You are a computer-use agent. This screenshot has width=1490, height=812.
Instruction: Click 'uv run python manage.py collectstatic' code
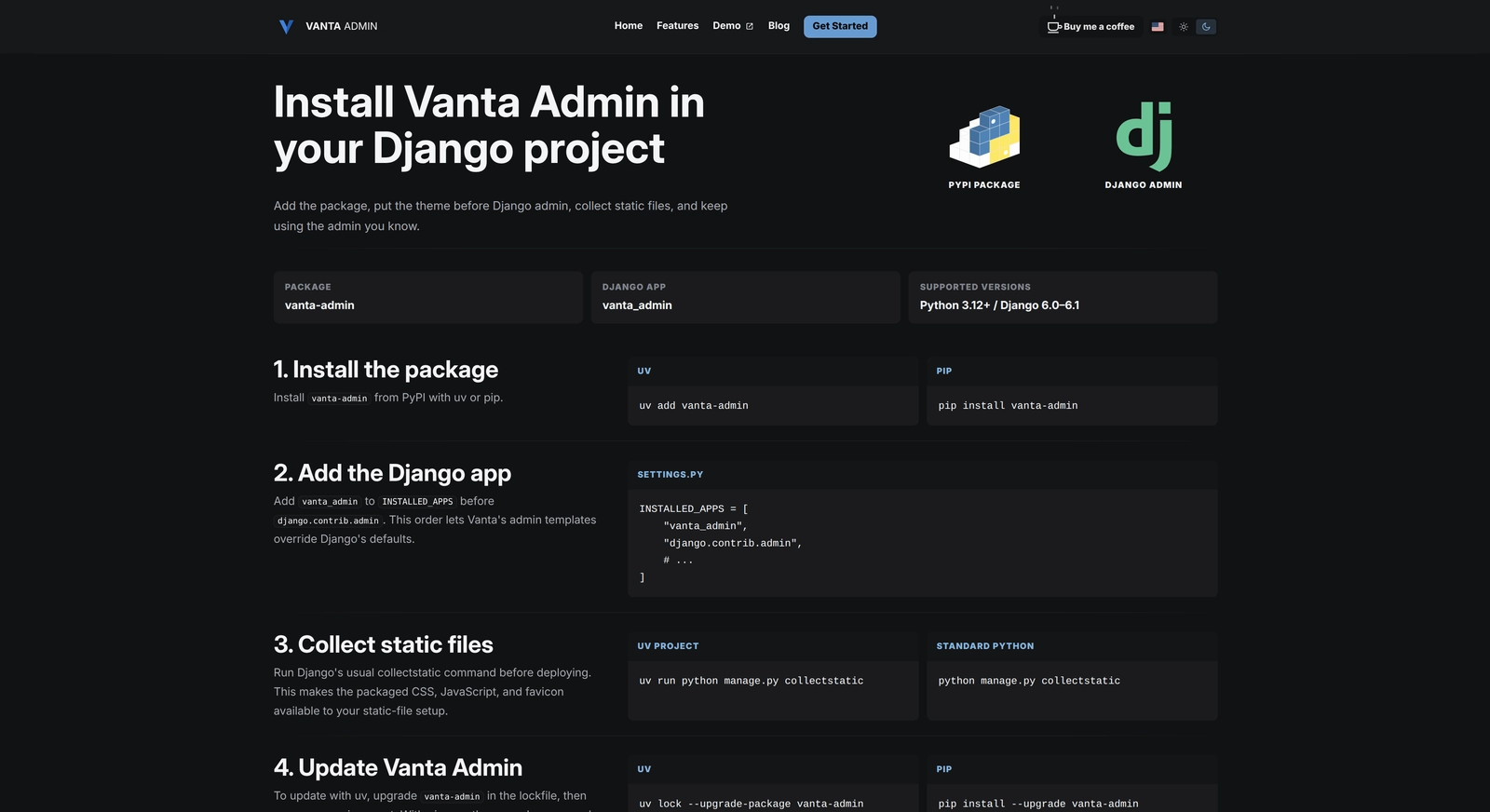coord(752,682)
